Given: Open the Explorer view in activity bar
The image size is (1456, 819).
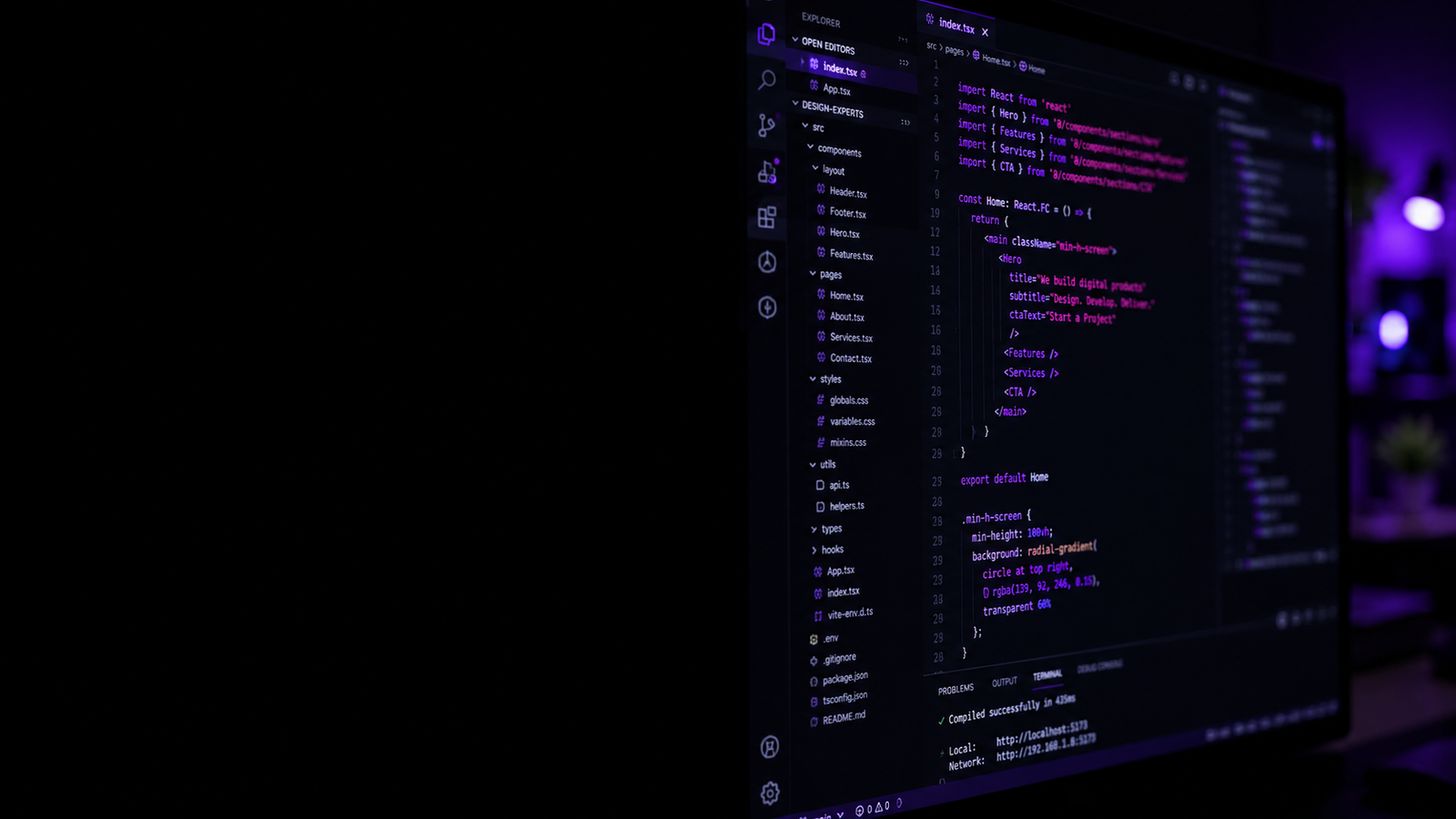Looking at the screenshot, I should click(x=766, y=35).
